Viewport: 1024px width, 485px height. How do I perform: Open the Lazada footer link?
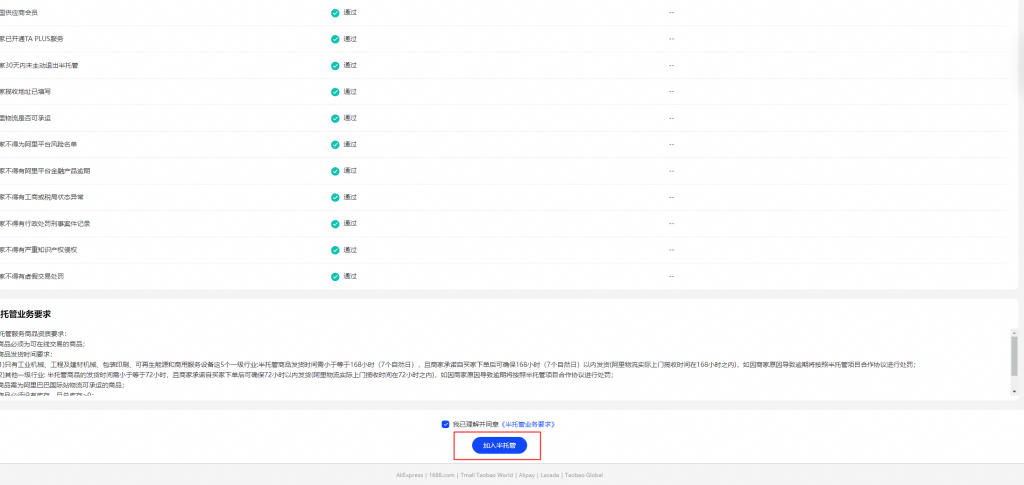click(x=549, y=475)
